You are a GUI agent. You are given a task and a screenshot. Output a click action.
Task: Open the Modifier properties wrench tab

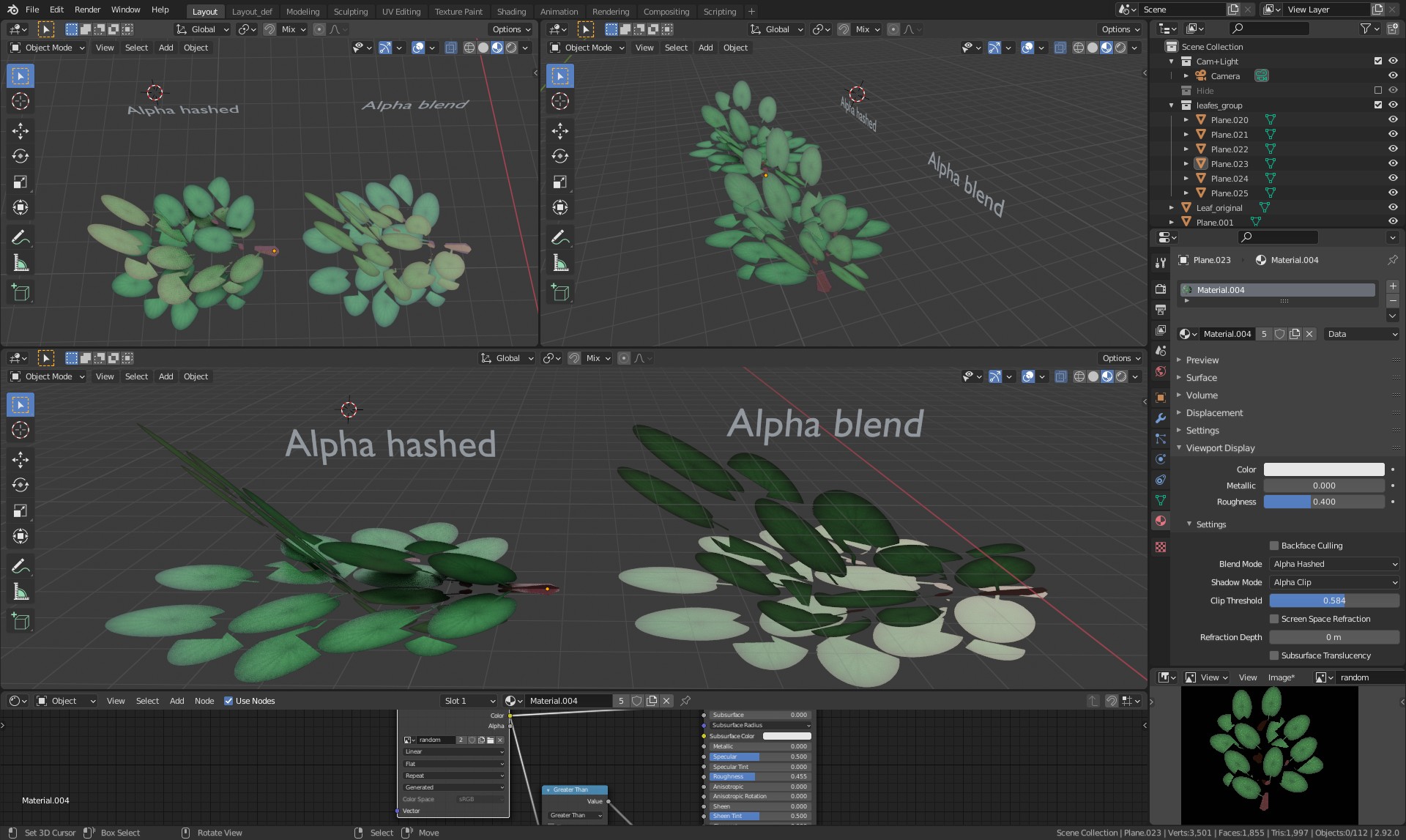[x=1161, y=418]
